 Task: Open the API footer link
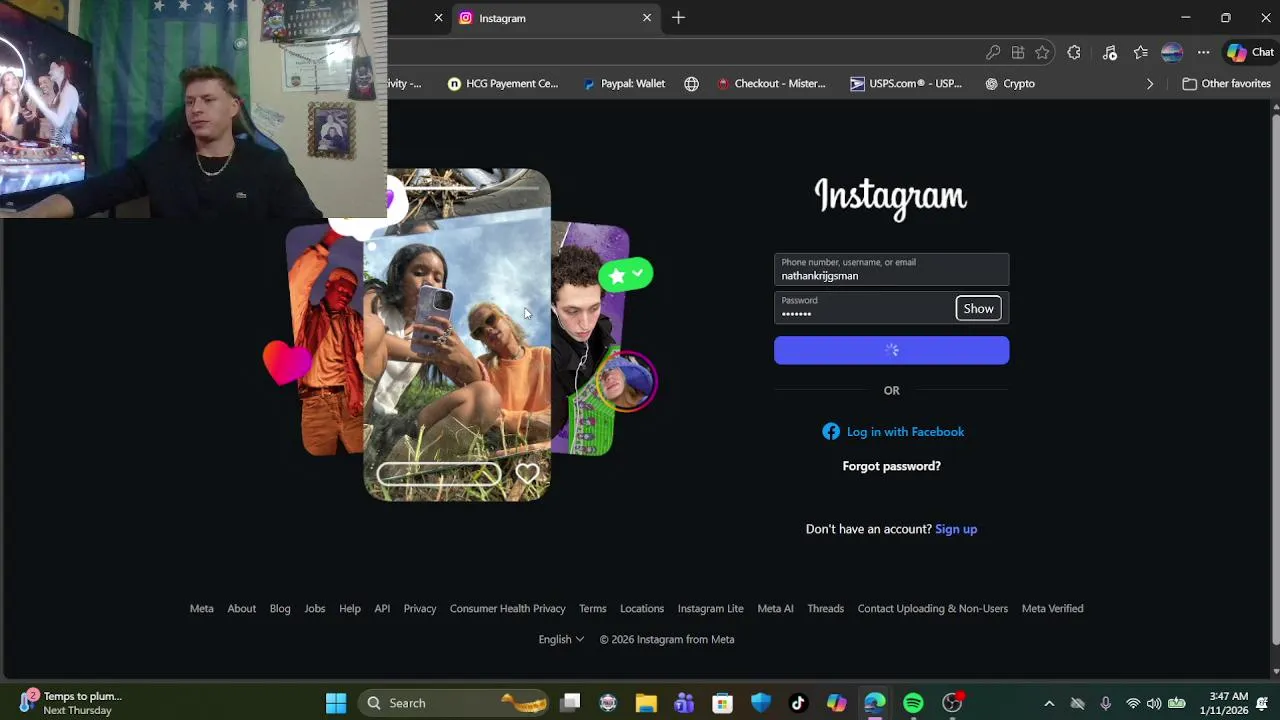382,608
